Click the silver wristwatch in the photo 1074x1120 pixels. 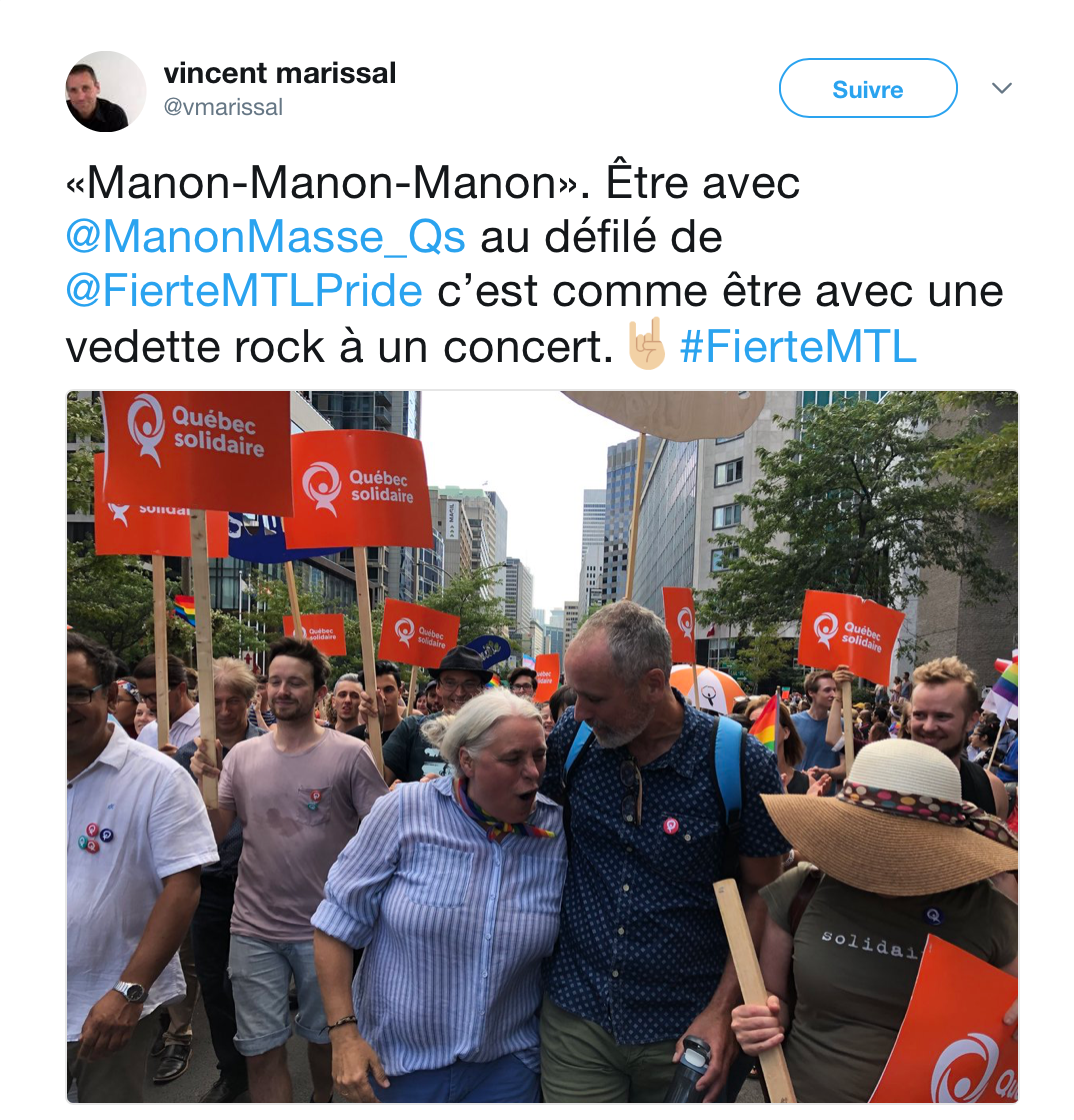click(x=131, y=991)
